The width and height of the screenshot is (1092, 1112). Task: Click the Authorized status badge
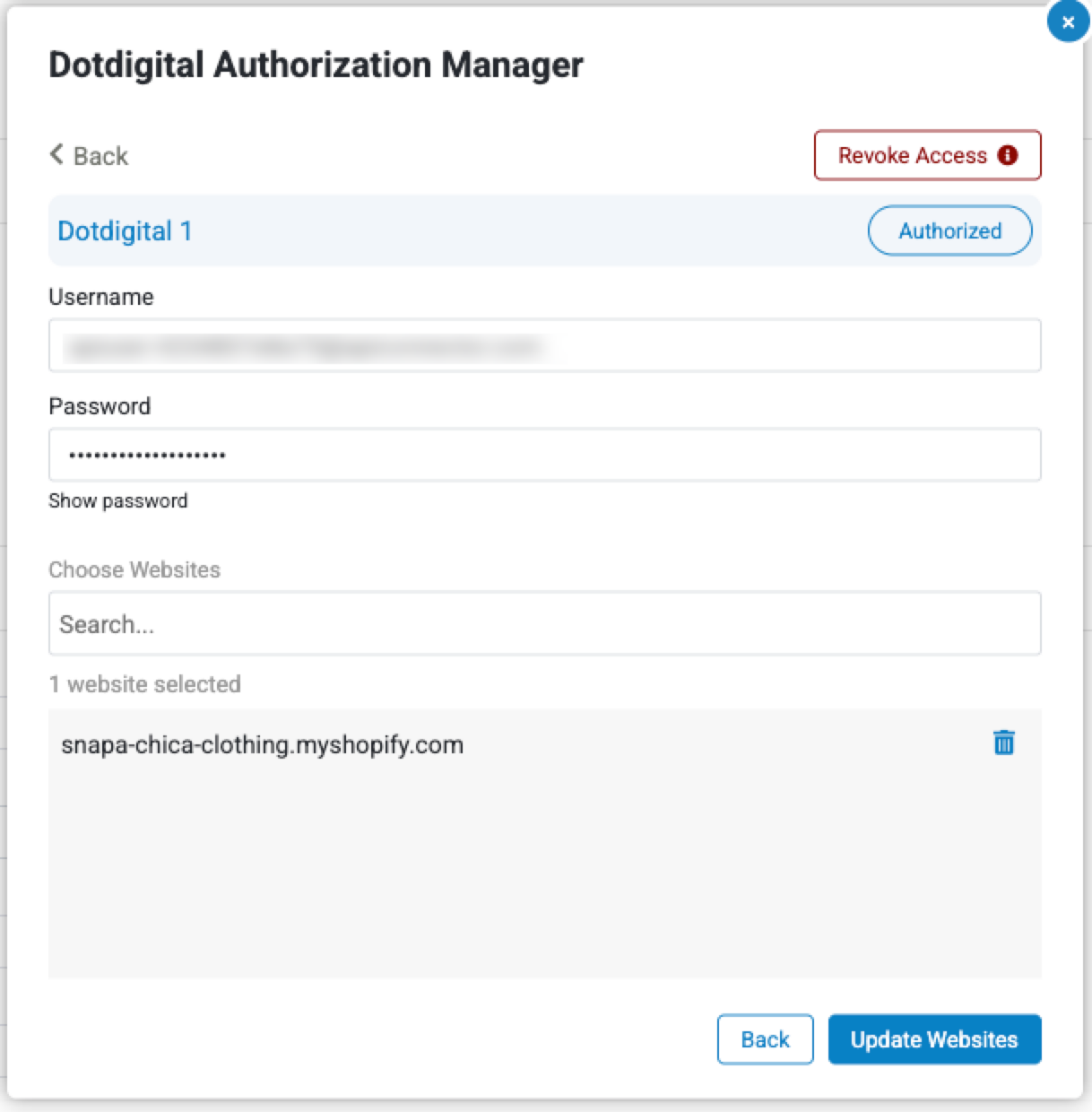[x=949, y=230]
